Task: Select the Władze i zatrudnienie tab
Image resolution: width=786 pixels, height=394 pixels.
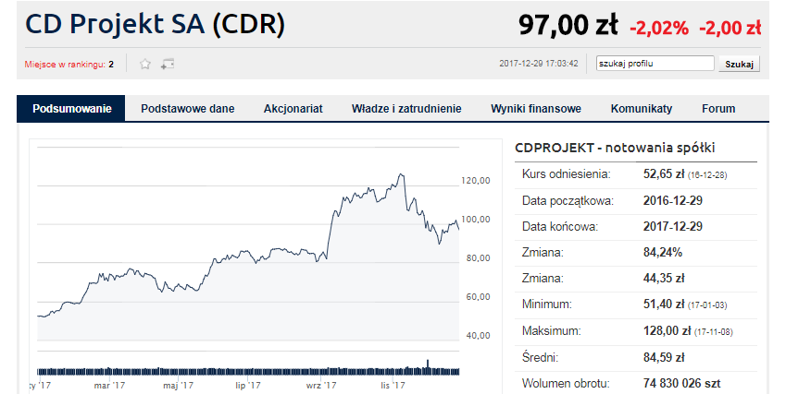Action: tap(407, 108)
